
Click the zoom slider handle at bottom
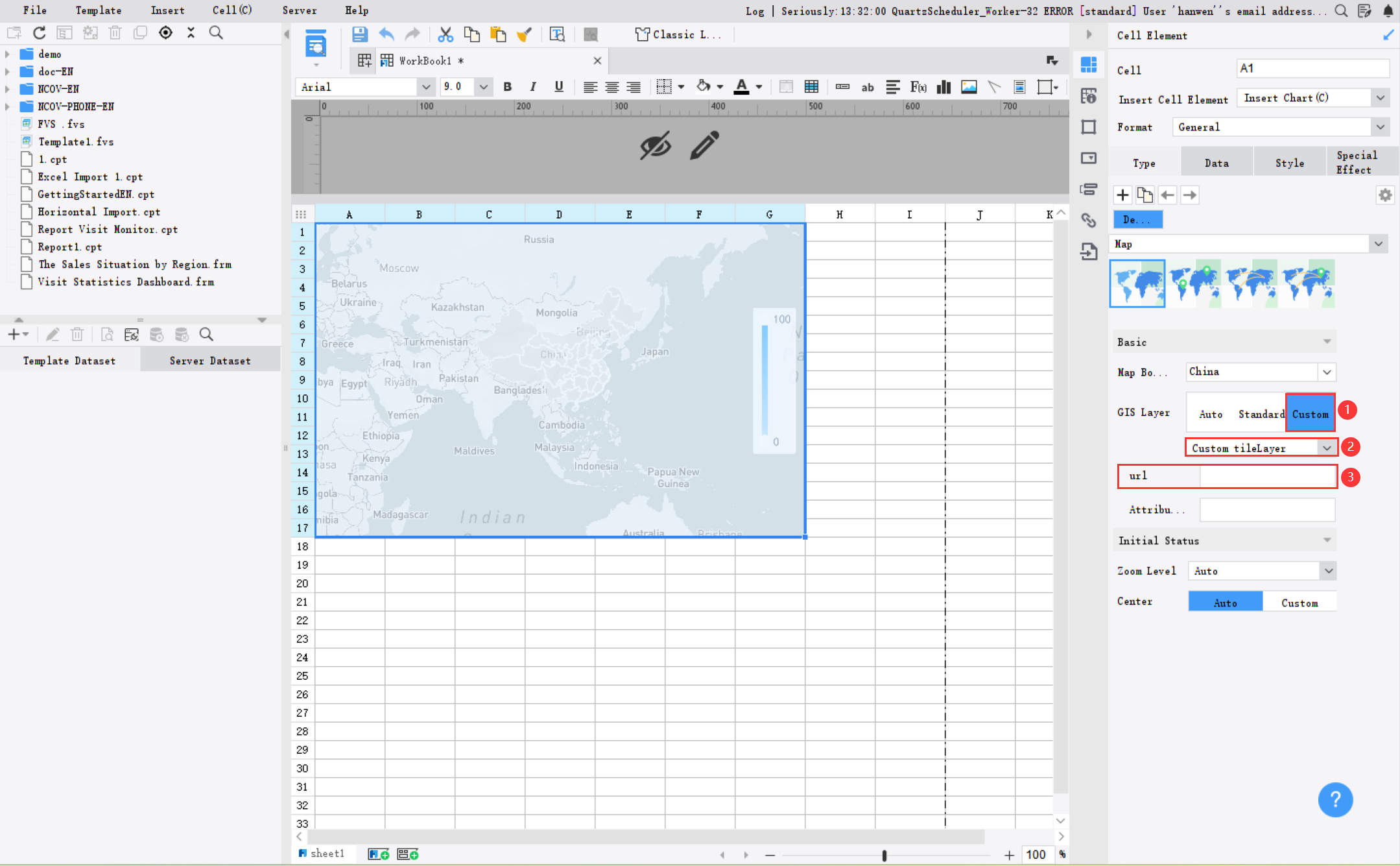click(x=884, y=855)
